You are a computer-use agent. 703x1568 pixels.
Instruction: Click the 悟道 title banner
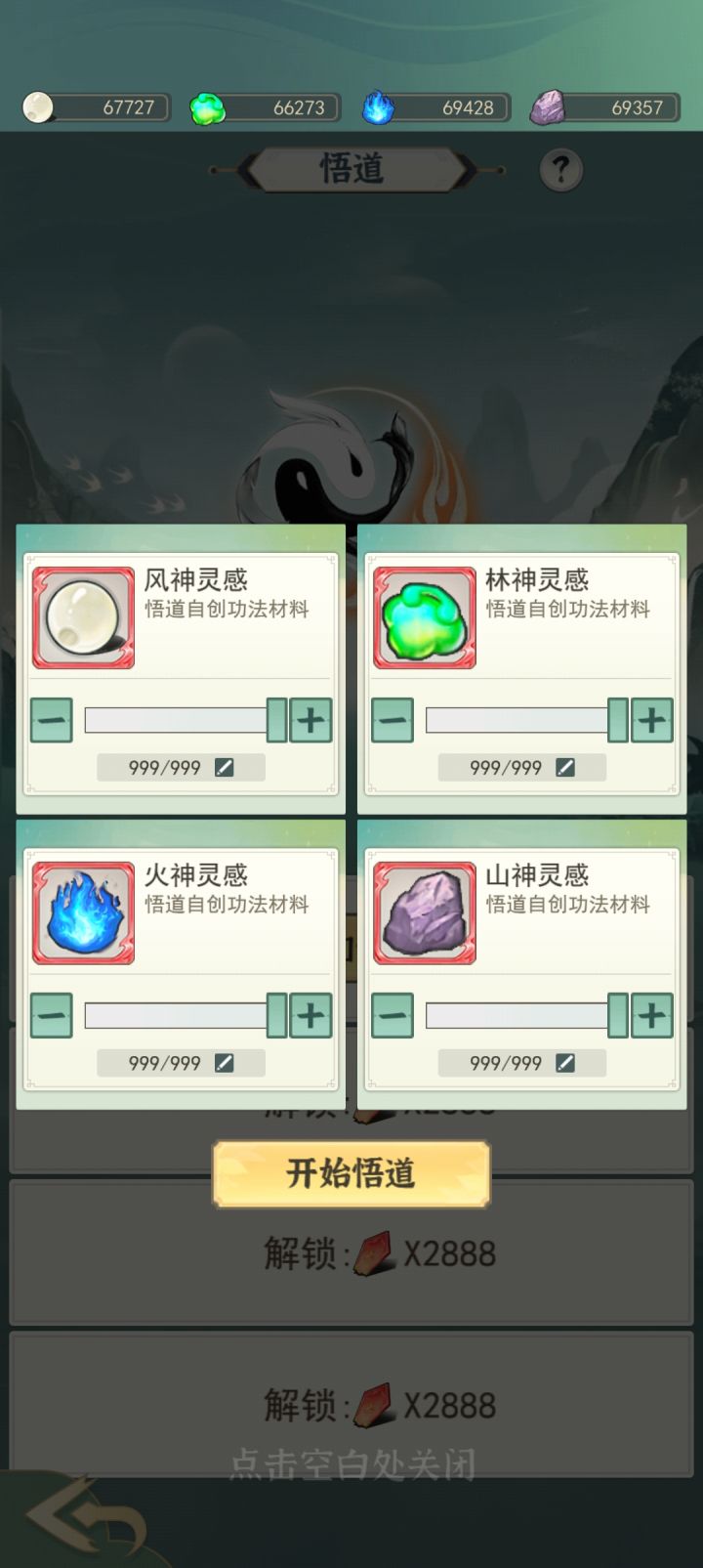(353, 169)
